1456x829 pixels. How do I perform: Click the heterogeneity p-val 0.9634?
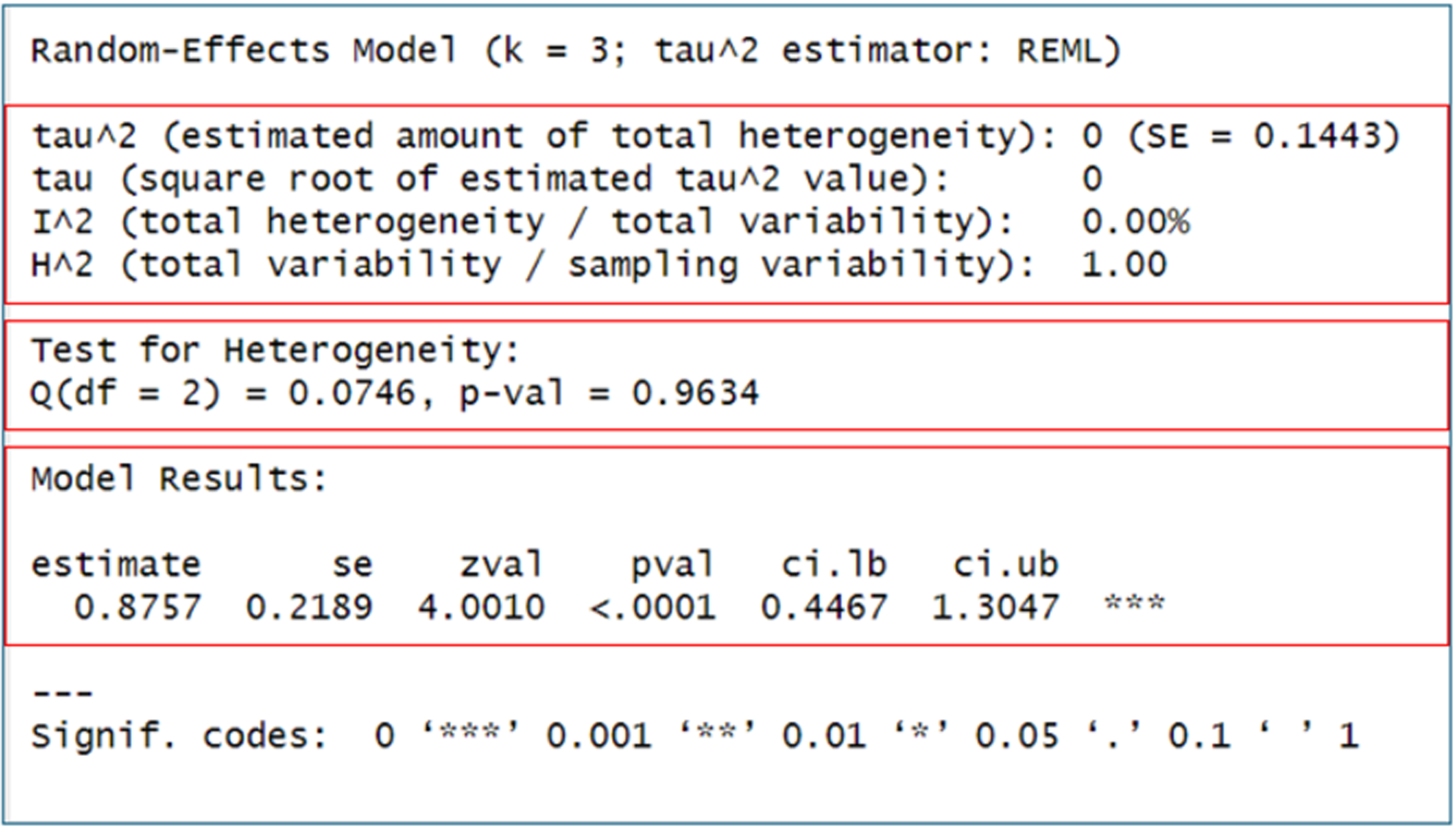click(695, 393)
